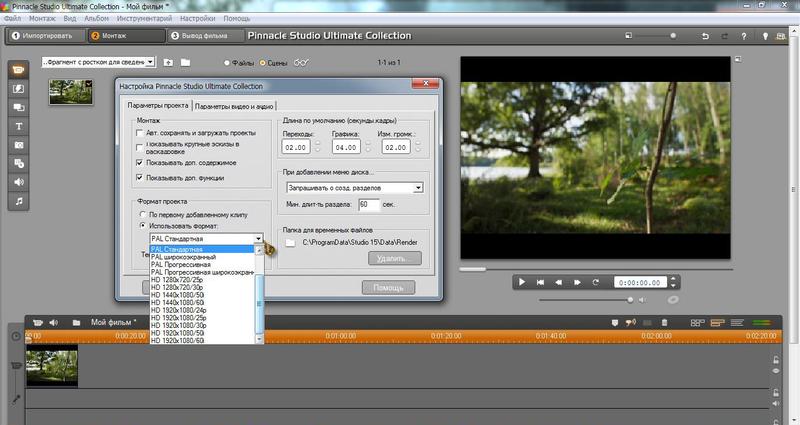Open the Альбом menu
This screenshot has width=800, height=425.
[x=96, y=18]
